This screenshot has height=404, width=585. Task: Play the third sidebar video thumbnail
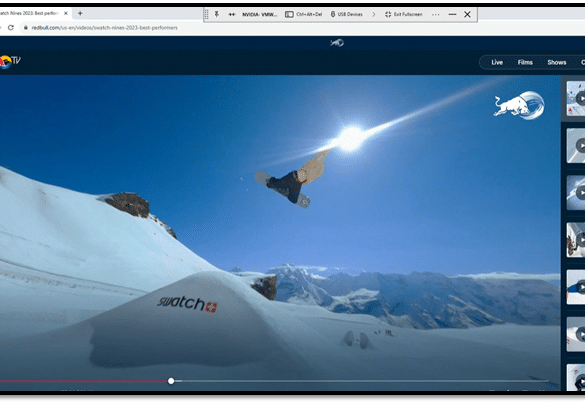coord(576,193)
